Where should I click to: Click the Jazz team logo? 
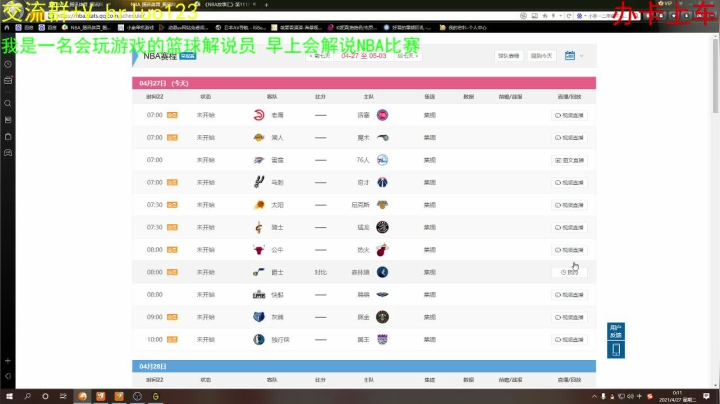pos(259,272)
